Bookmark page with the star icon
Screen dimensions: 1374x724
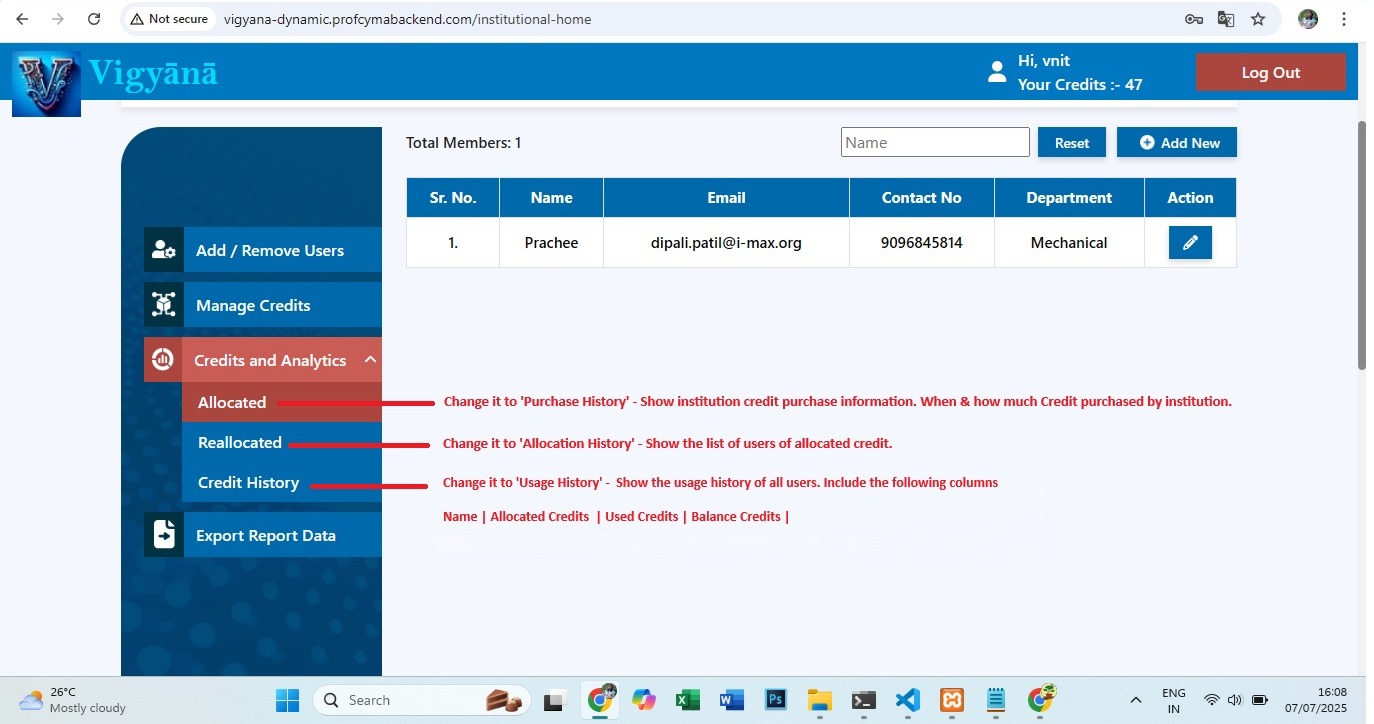1258,19
